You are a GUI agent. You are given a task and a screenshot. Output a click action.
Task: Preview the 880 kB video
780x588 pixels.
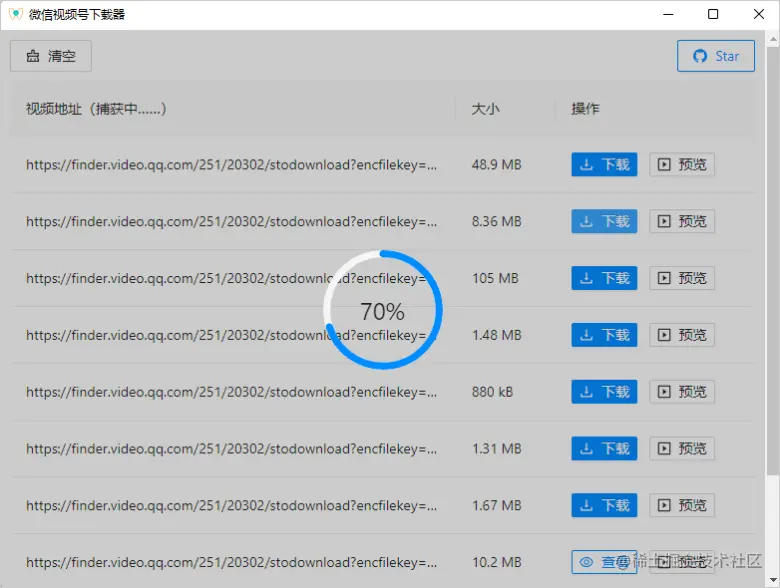coord(682,392)
